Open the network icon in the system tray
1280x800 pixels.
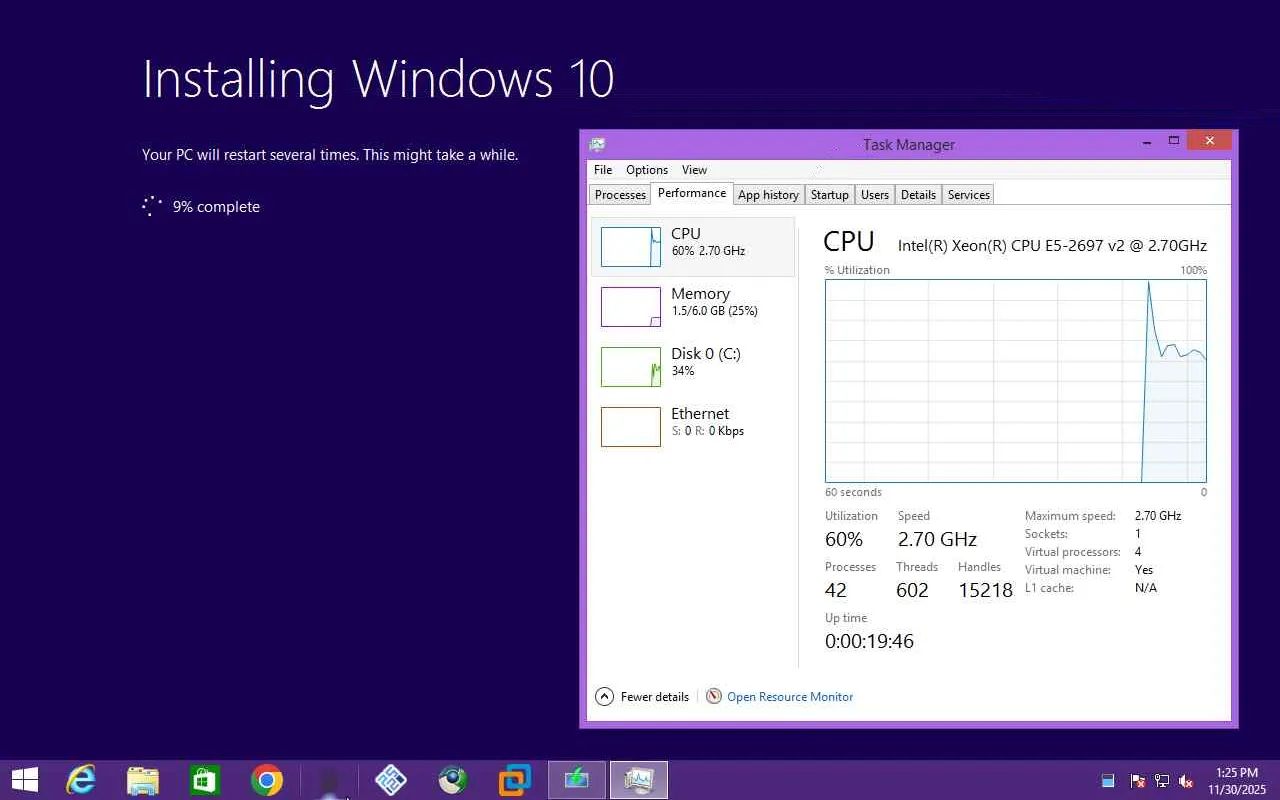click(1162, 781)
